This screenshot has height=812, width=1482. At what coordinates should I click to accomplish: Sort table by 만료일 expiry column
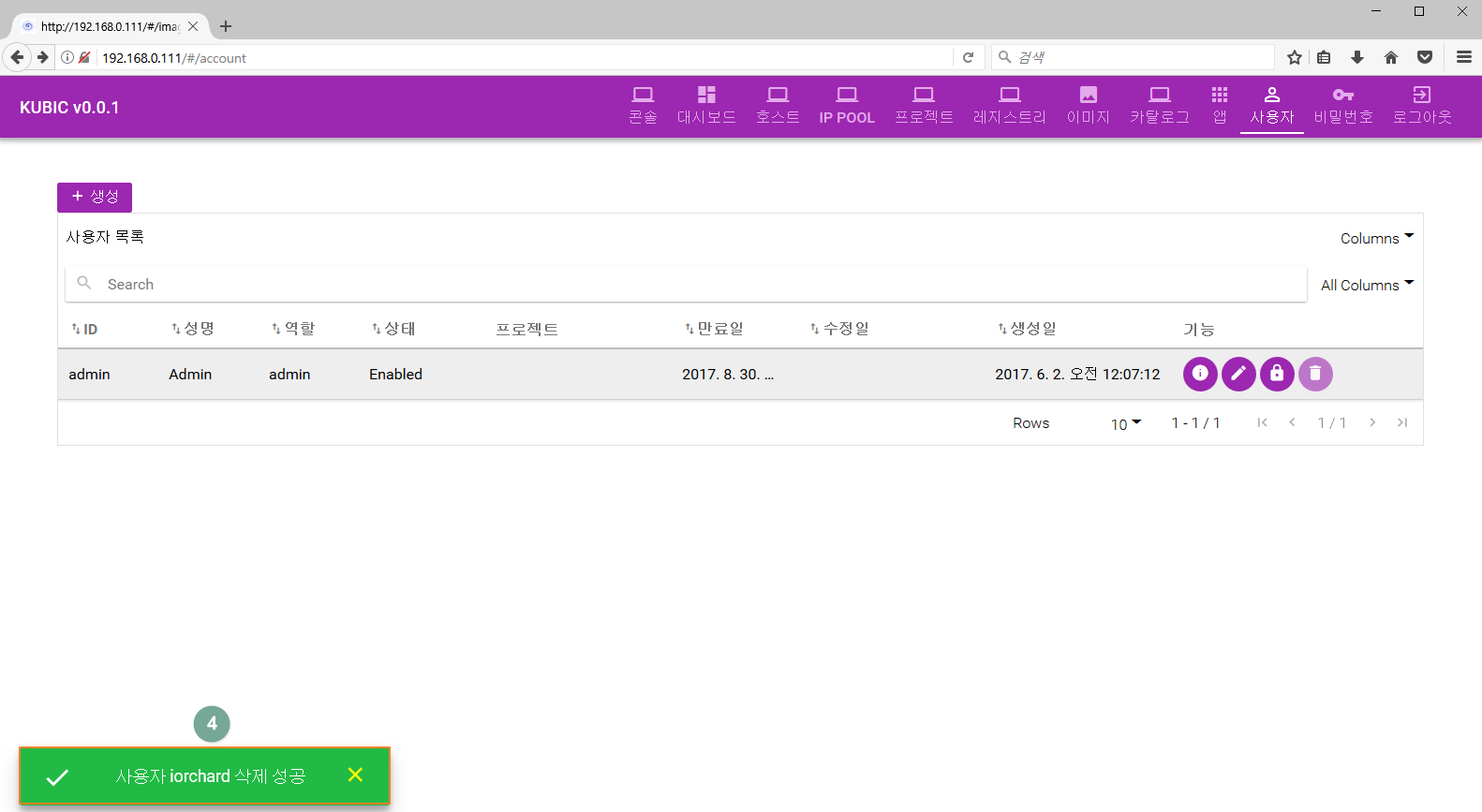point(714,329)
